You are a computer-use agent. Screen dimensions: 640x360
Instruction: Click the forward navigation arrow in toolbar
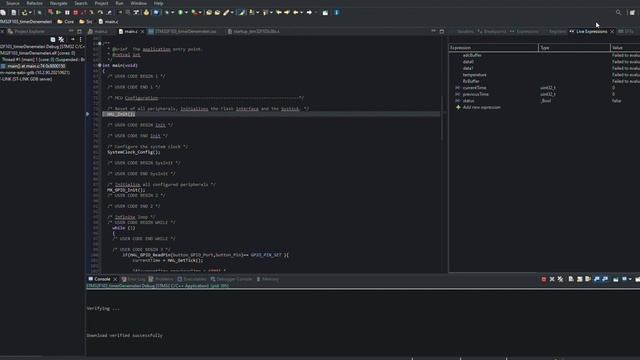pyautogui.click(x=309, y=13)
